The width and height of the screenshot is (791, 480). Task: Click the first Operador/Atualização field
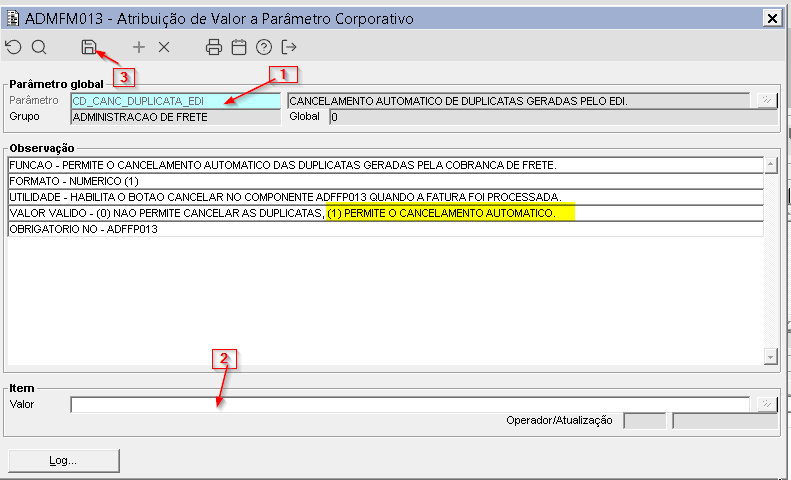(645, 421)
